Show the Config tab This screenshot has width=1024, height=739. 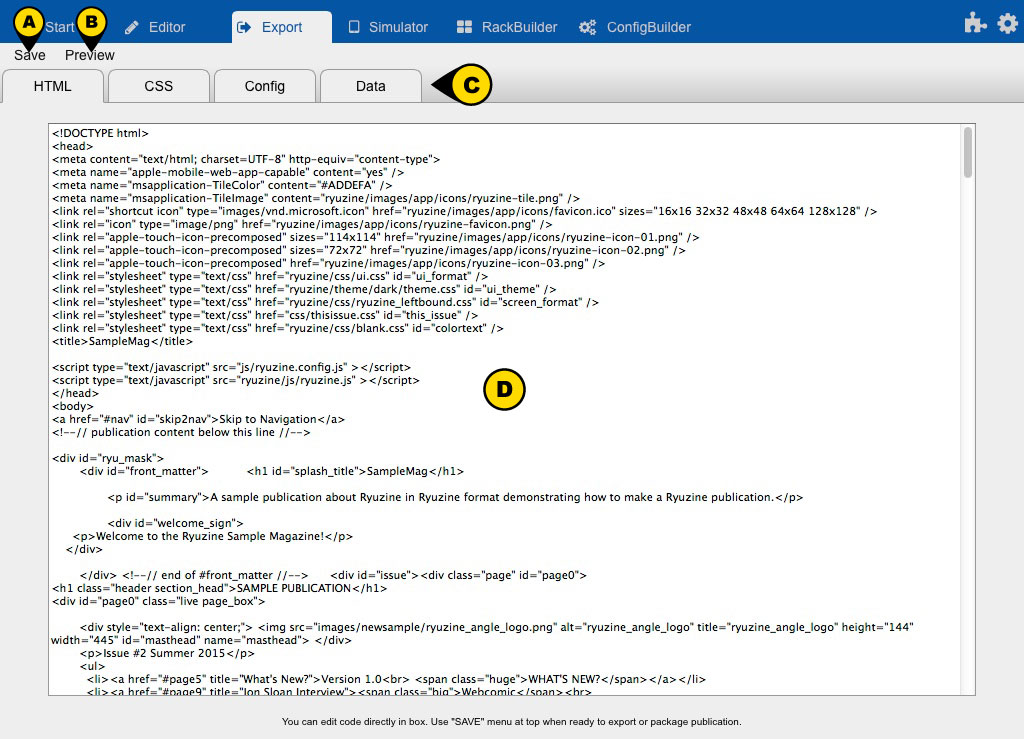pos(265,86)
